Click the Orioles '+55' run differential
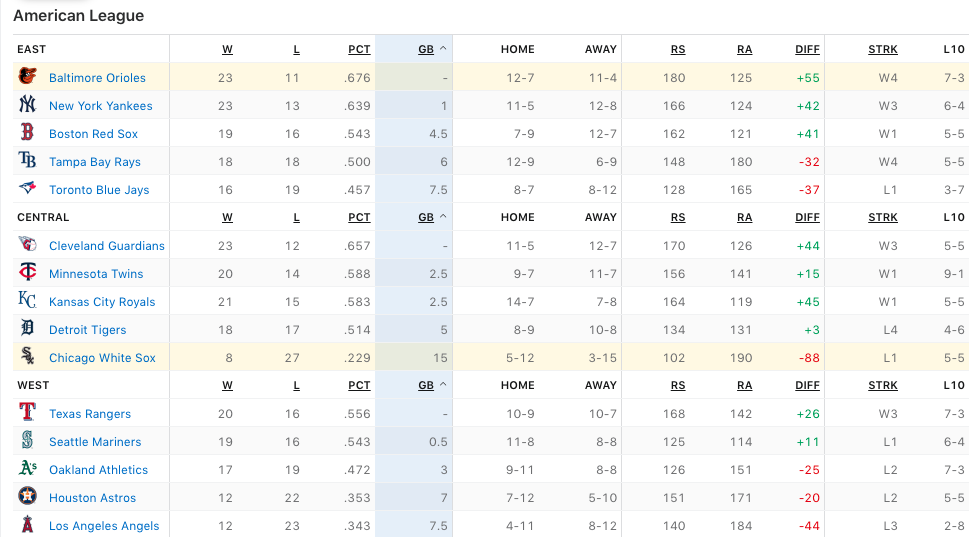Image resolution: width=978 pixels, height=537 pixels. [x=808, y=78]
